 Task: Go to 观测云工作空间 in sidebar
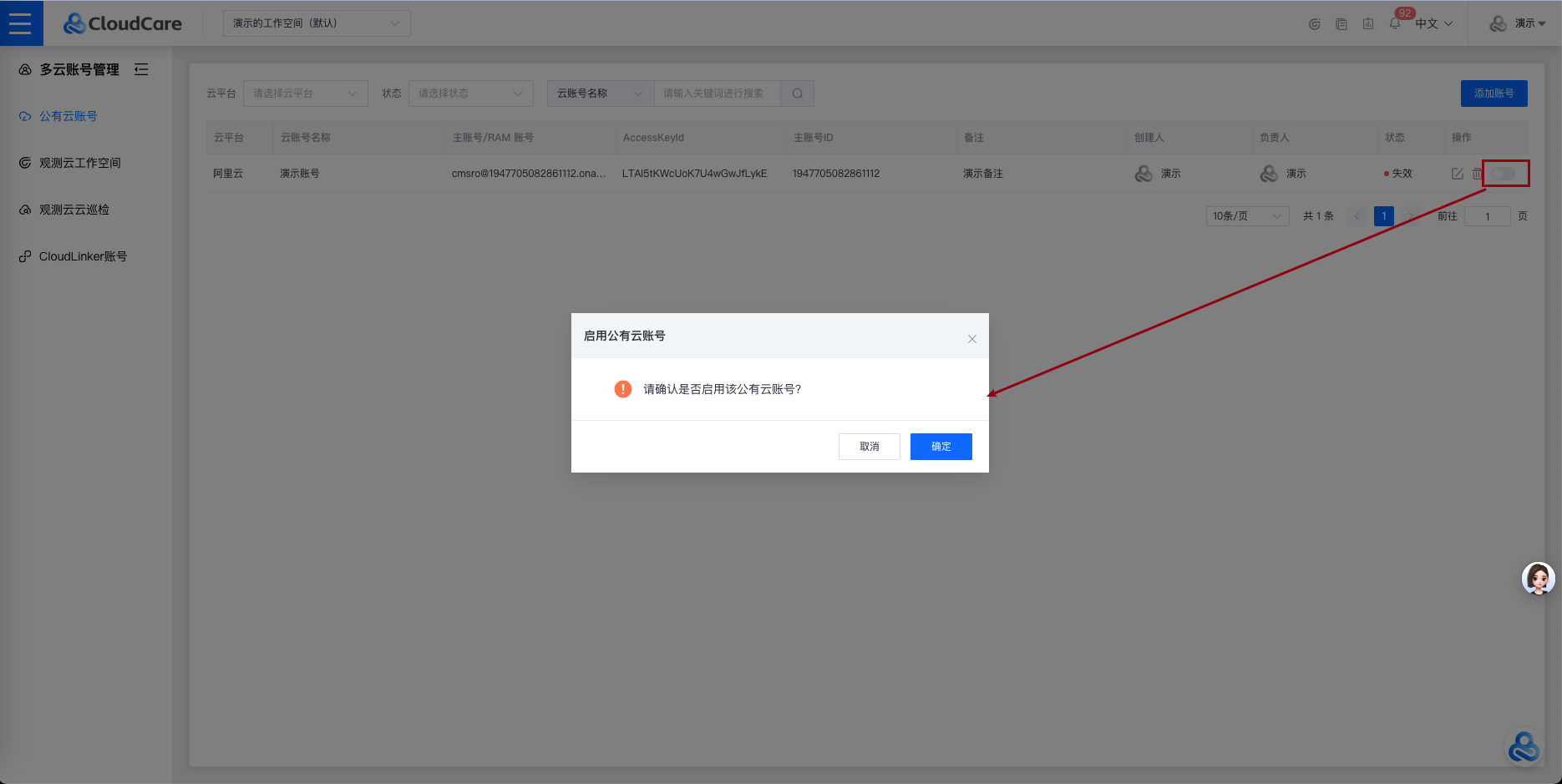coord(79,163)
